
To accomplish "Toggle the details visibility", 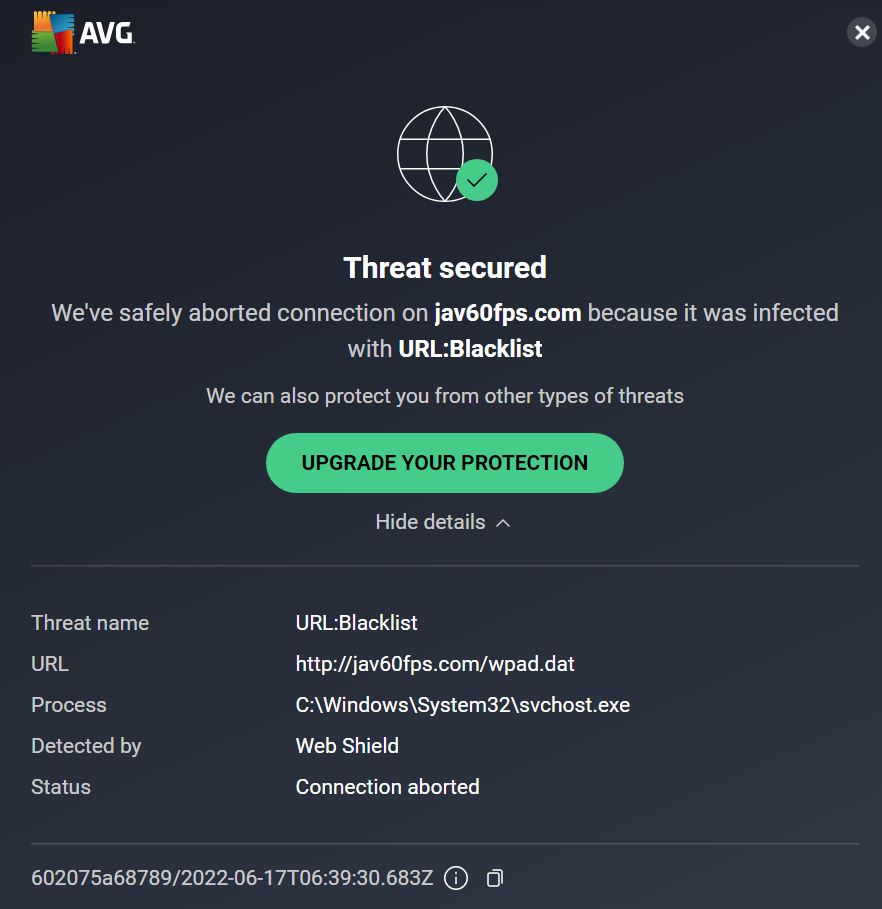I will (x=444, y=521).
